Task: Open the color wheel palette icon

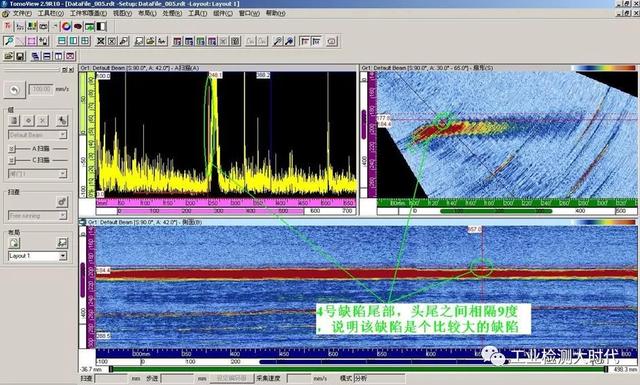Action: click(66, 27)
